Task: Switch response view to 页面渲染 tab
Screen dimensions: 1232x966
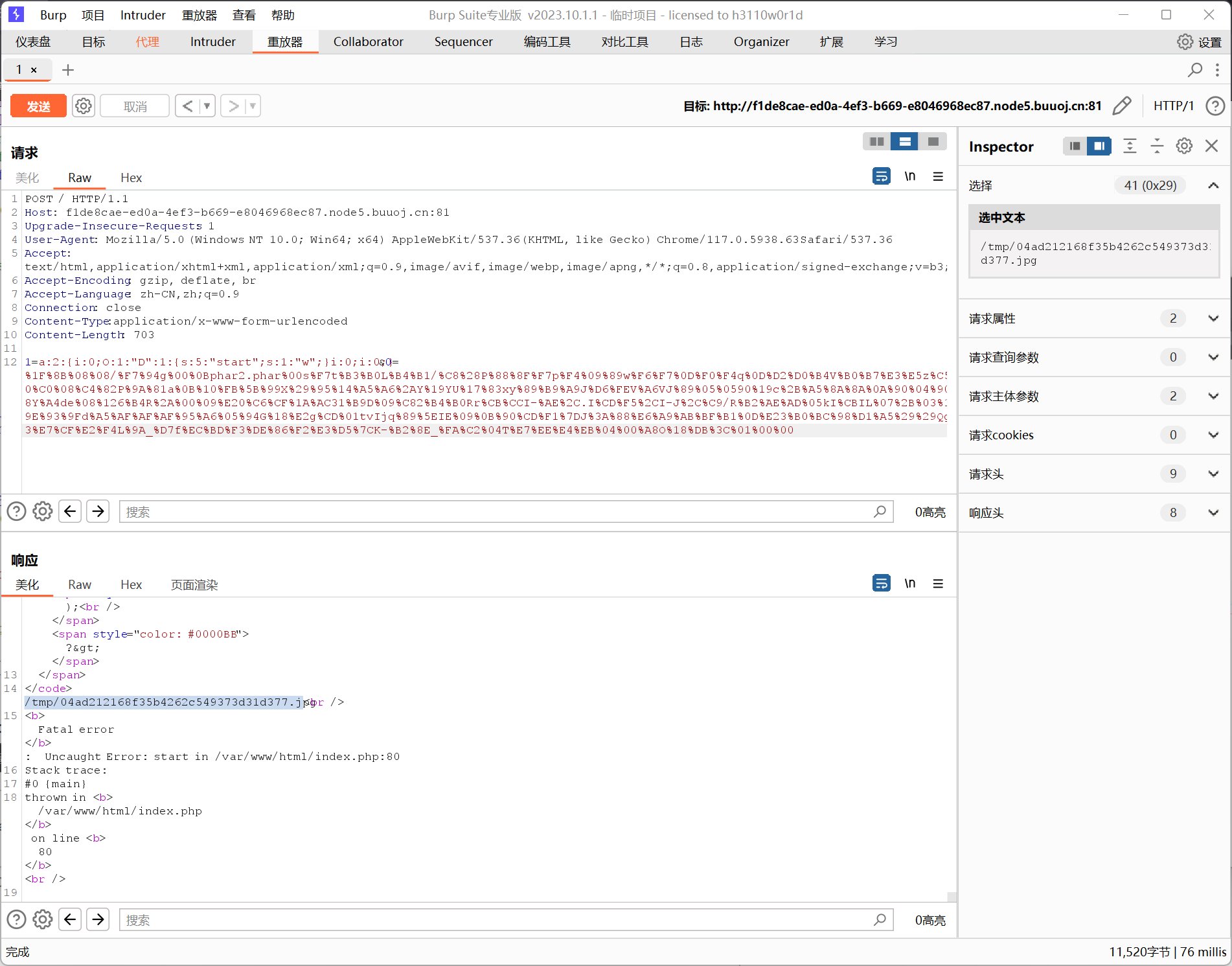Action: 194,585
